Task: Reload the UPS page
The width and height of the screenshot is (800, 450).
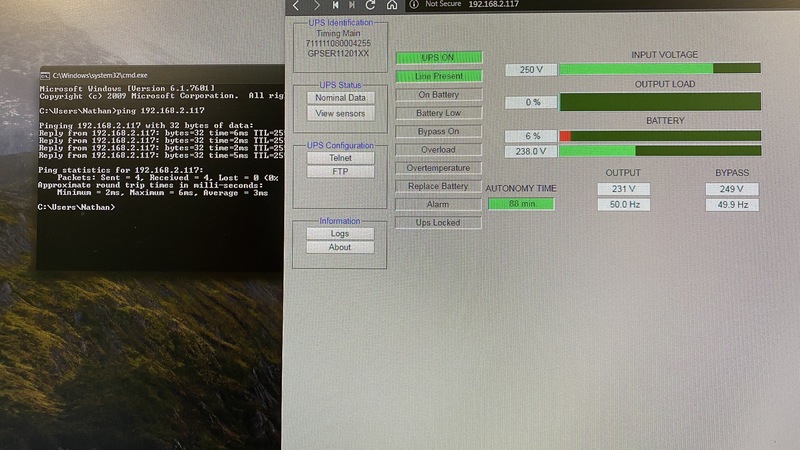Action: tap(370, 5)
